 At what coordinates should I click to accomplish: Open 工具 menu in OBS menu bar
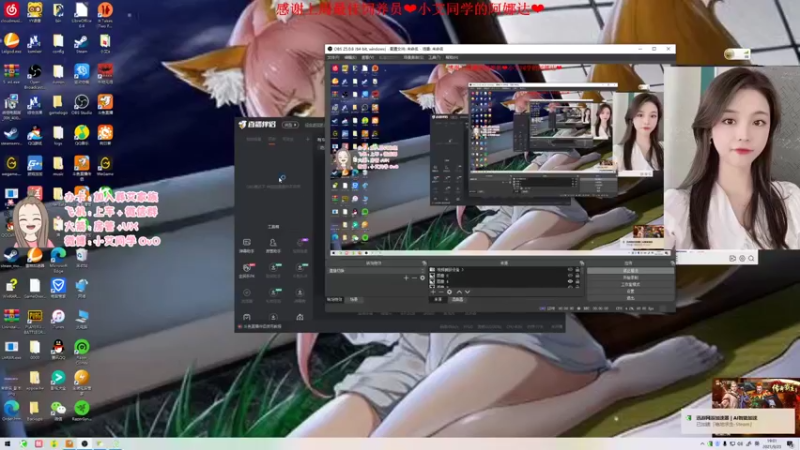point(434,58)
